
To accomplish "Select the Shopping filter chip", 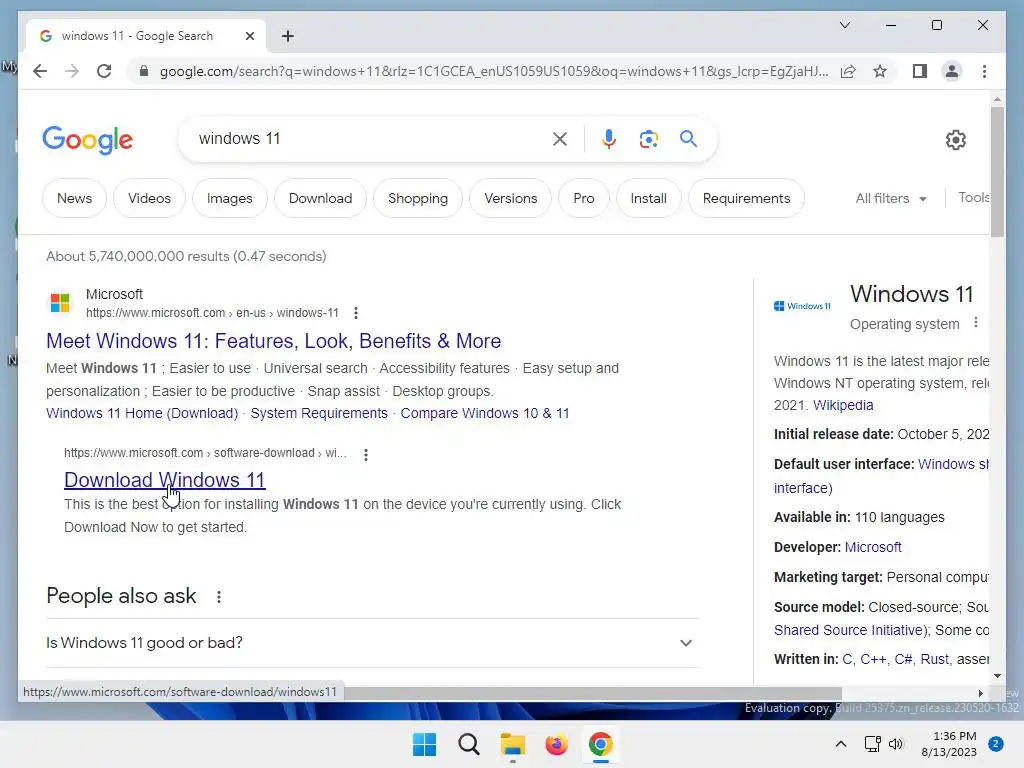I will [x=418, y=198].
